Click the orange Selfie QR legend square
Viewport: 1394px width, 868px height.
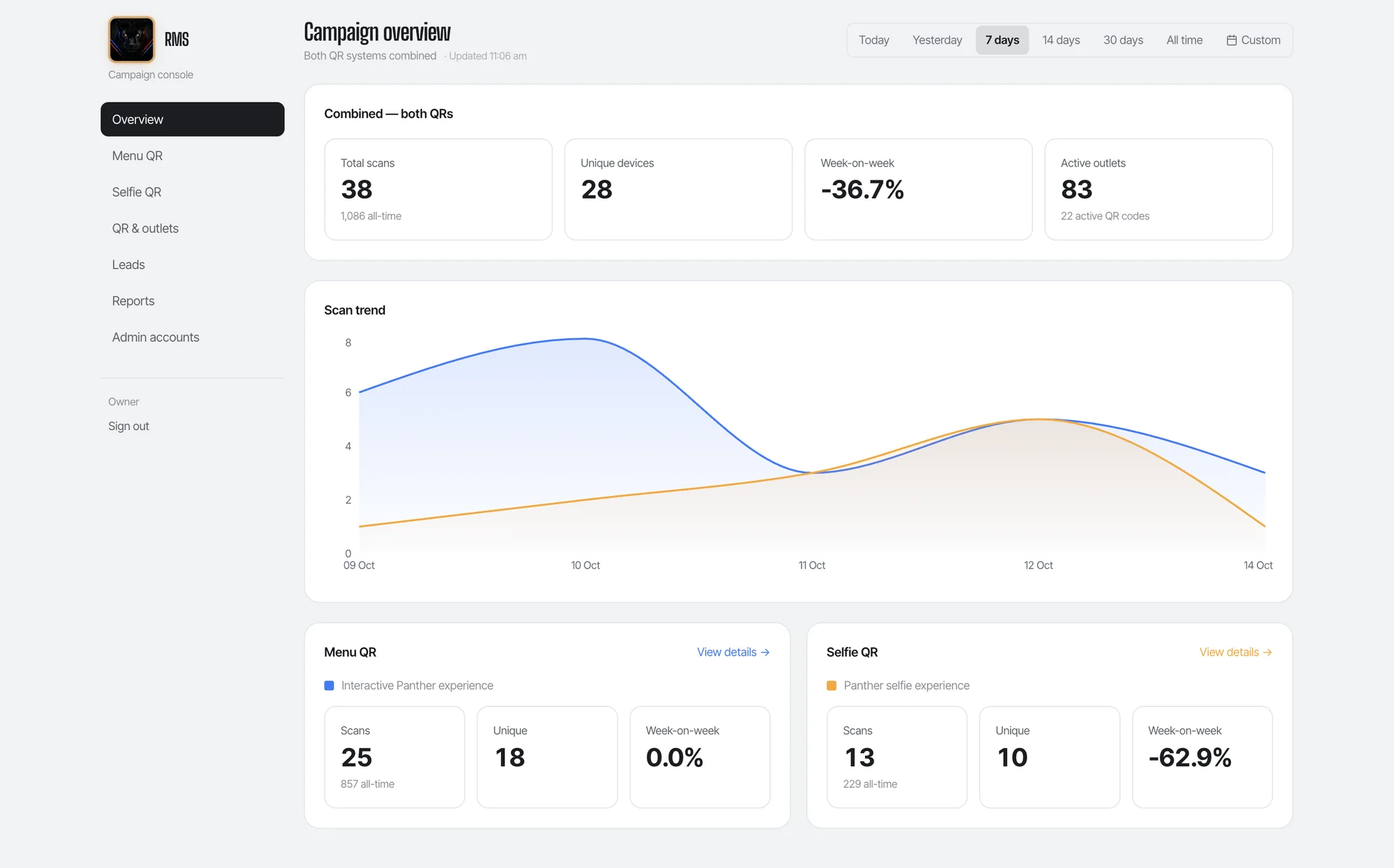832,685
